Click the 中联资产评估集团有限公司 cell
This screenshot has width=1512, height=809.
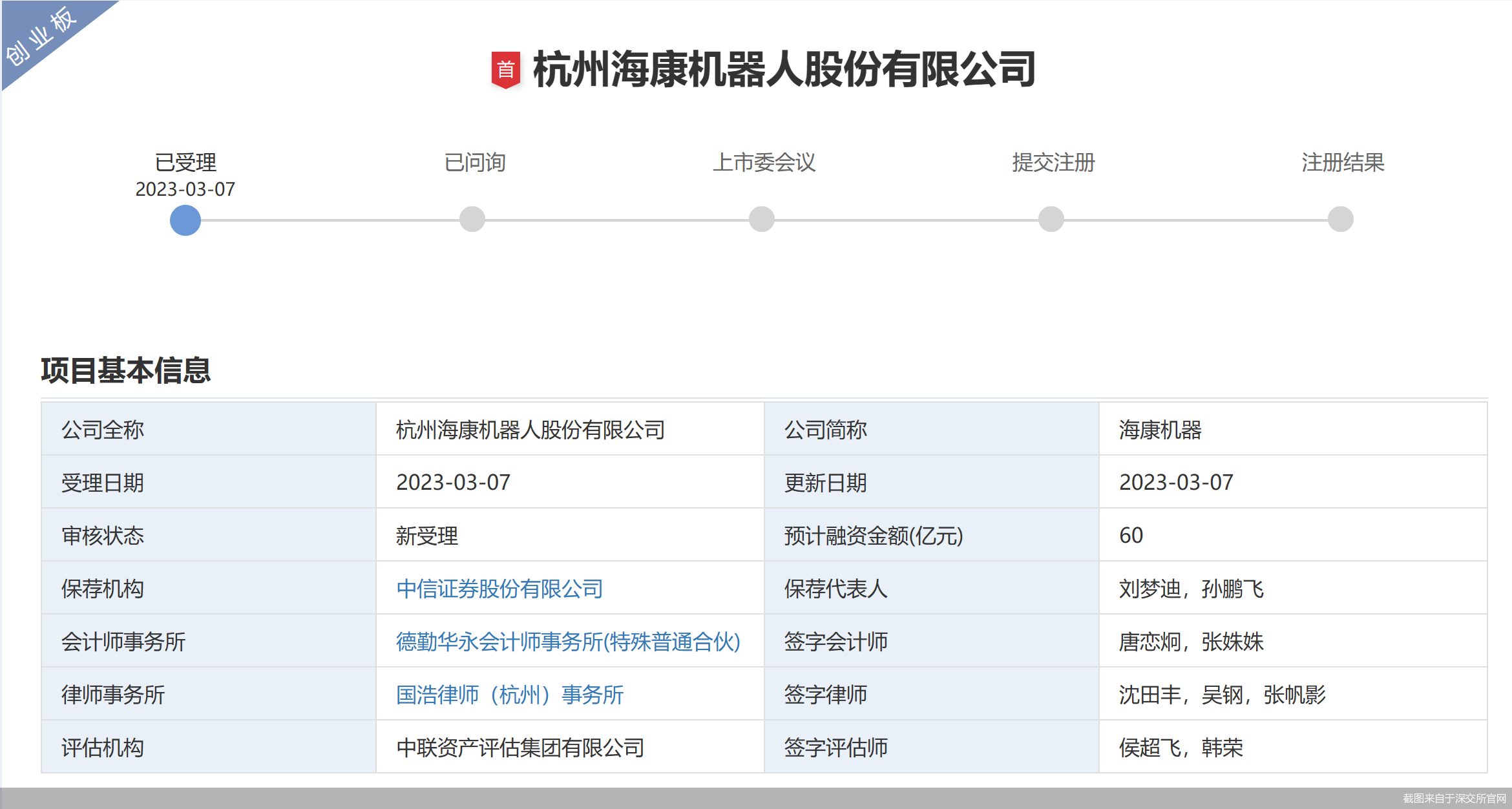520,748
